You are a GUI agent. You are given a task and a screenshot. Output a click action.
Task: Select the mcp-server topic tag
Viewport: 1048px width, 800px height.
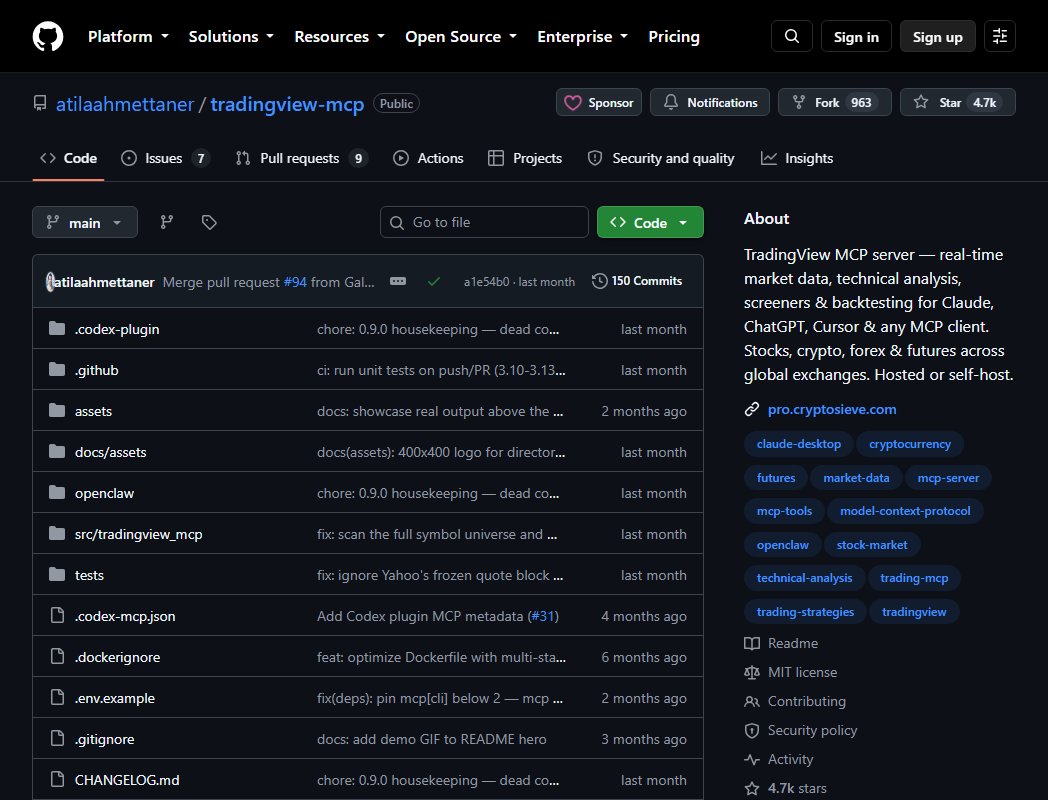[x=948, y=478]
